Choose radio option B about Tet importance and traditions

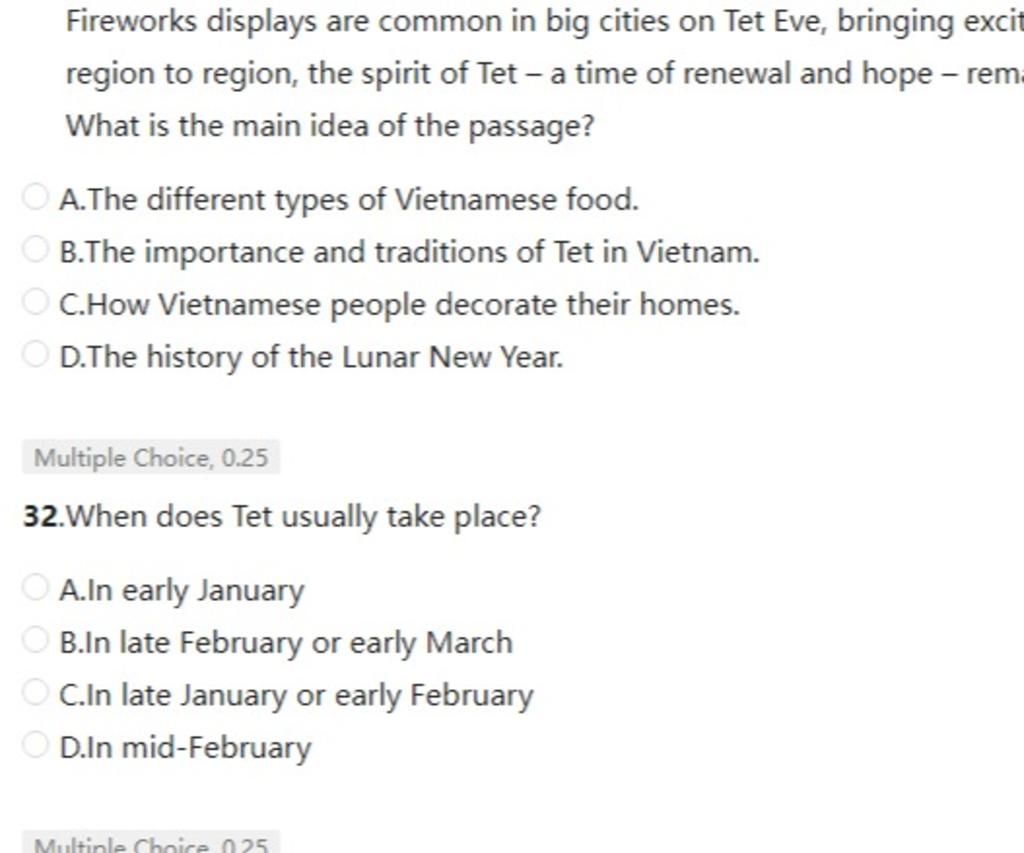point(35,250)
